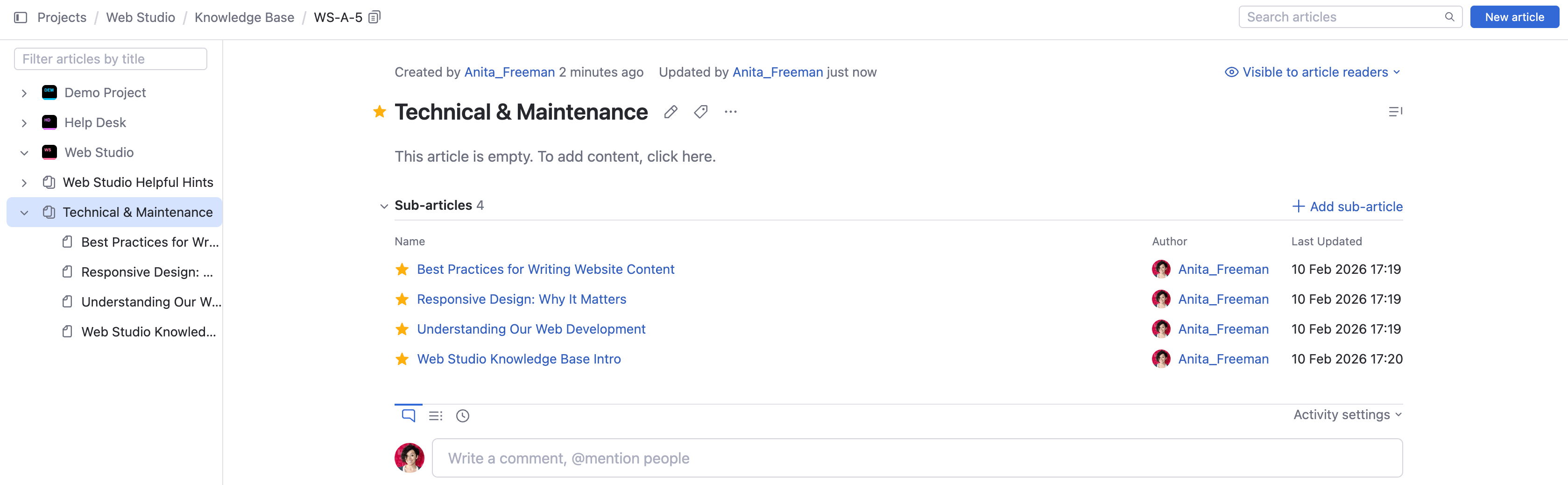
Task: Copy article ID WS-A-5 icon
Action: pyautogui.click(x=375, y=17)
